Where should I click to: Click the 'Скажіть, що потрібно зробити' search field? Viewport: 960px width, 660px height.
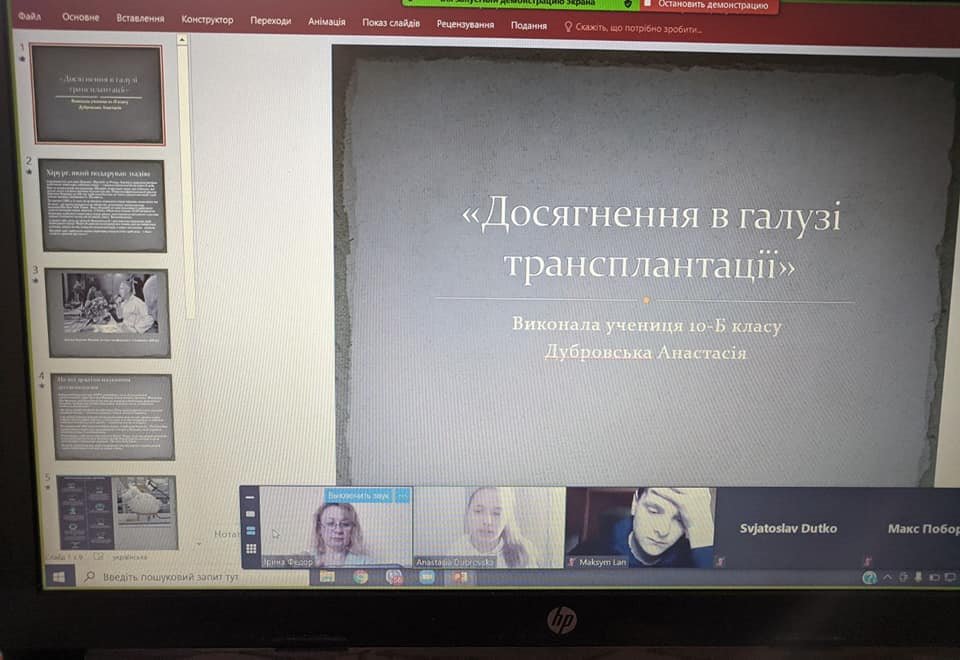click(633, 28)
